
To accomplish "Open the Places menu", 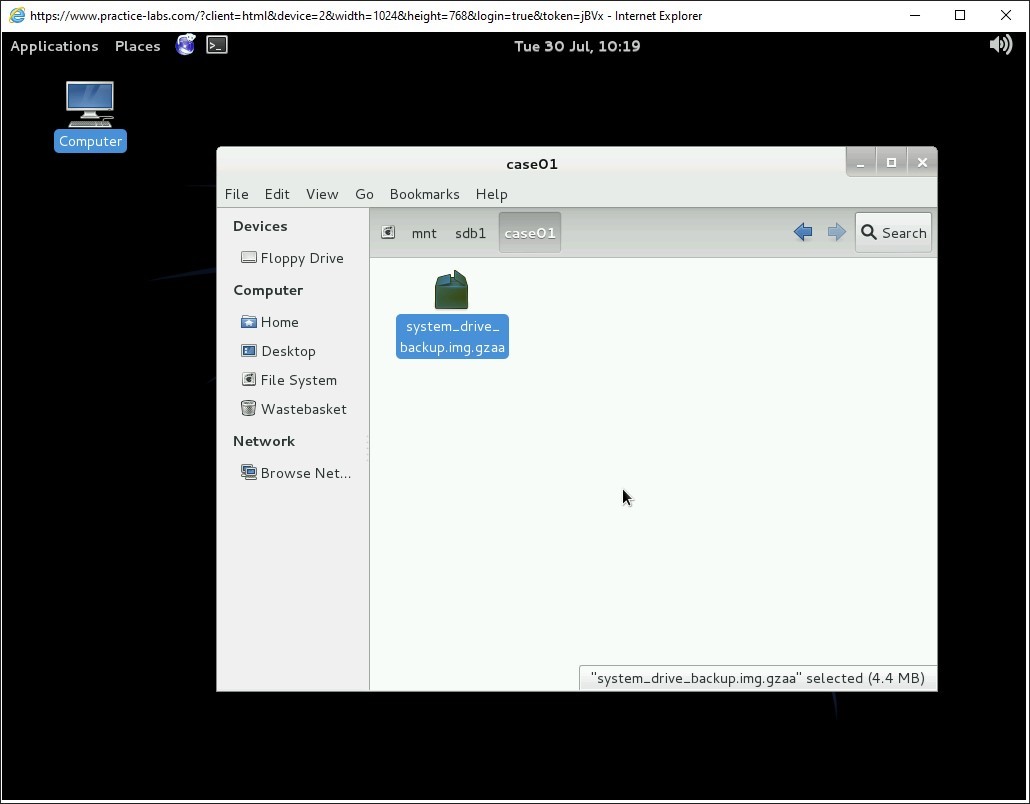I will (x=137, y=46).
